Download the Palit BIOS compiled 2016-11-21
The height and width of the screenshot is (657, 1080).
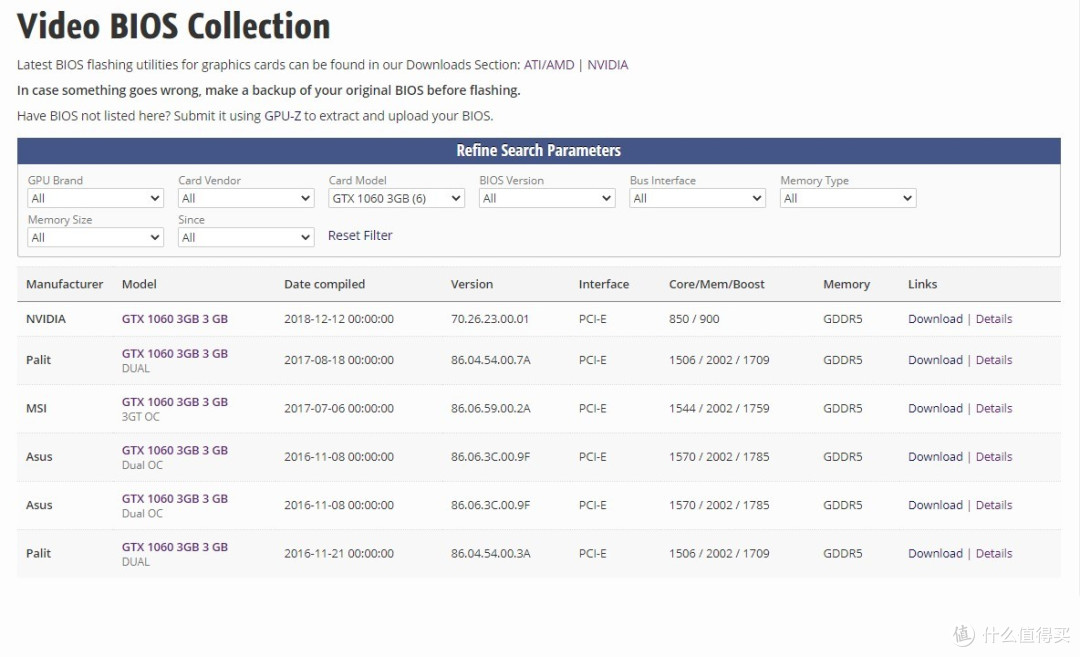coord(935,554)
